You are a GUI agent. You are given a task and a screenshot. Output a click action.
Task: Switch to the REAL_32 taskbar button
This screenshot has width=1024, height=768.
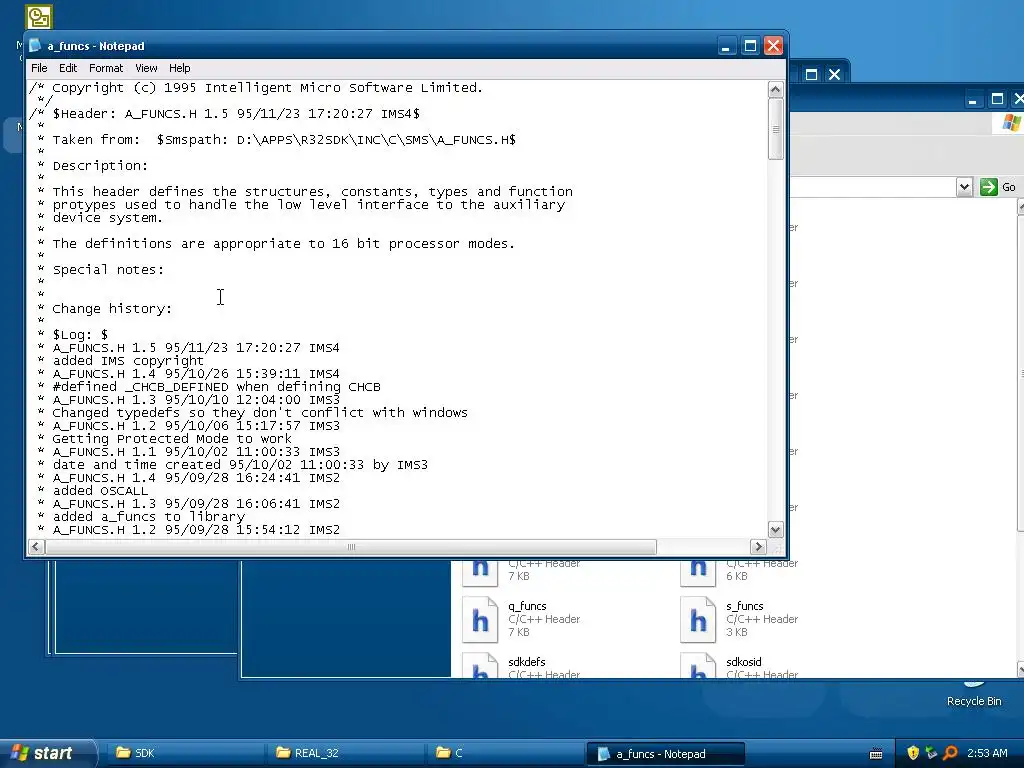click(x=344, y=753)
